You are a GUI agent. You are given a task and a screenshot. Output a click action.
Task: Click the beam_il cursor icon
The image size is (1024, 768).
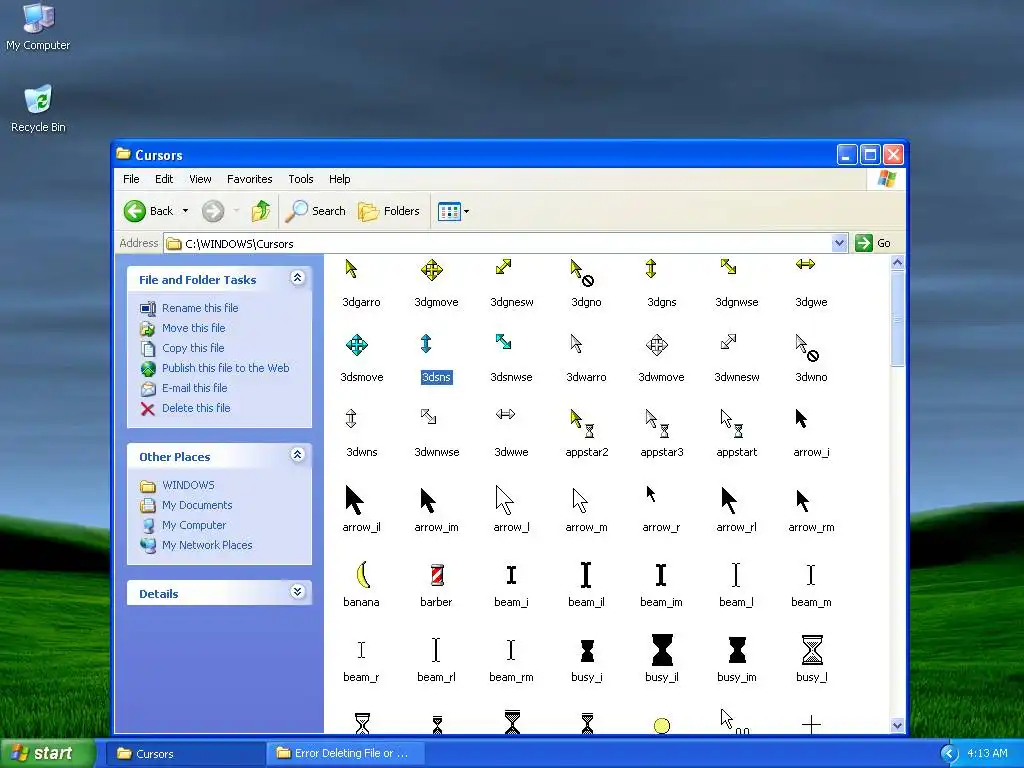tap(586, 575)
